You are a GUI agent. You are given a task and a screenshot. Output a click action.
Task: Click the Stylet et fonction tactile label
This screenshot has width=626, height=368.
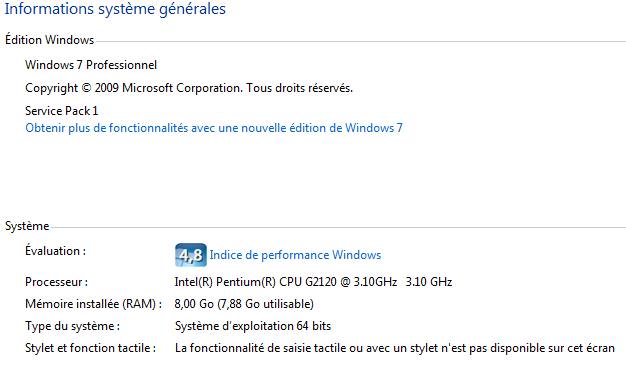tap(90, 348)
